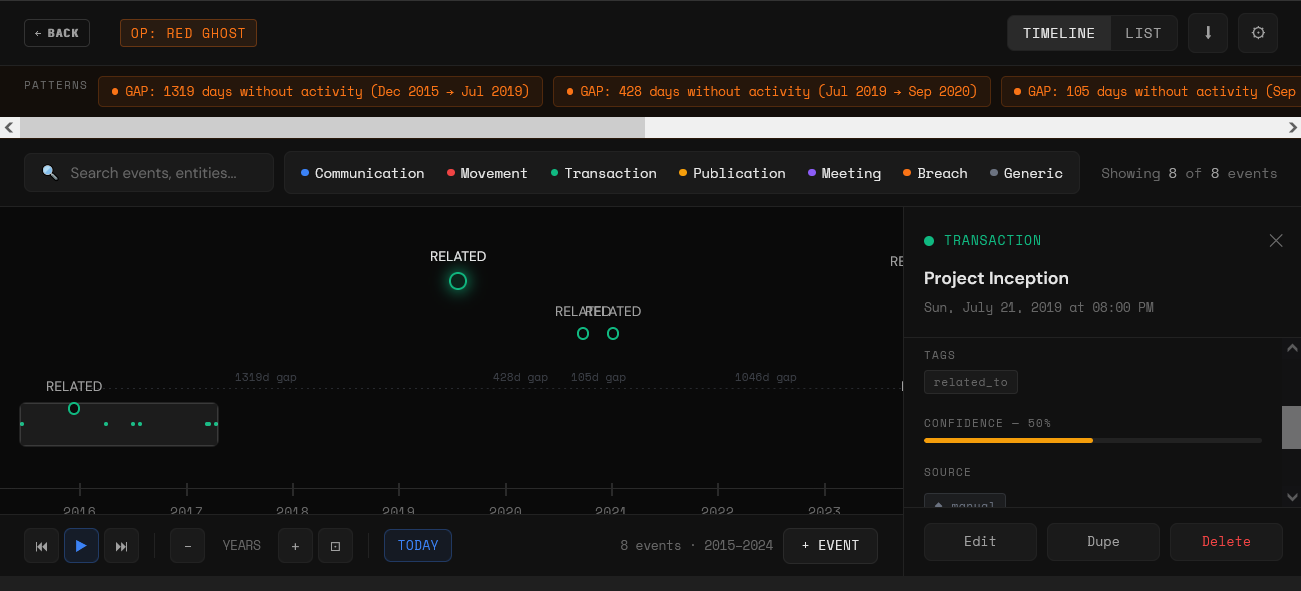Image resolution: width=1301 pixels, height=591 pixels.
Task: Click the Search events input field
Action: pyautogui.click(x=160, y=173)
